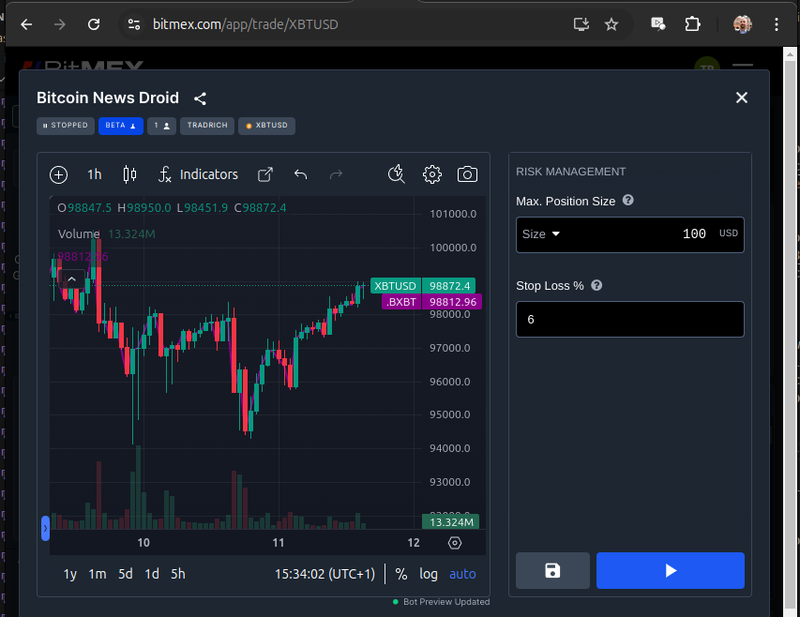Click the bitmex.com address bar URL
800x617 pixels.
pos(245,24)
